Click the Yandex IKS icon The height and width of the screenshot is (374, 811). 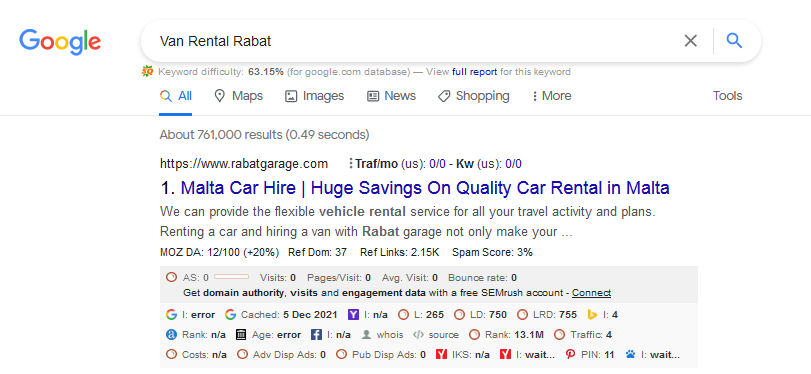point(441,355)
